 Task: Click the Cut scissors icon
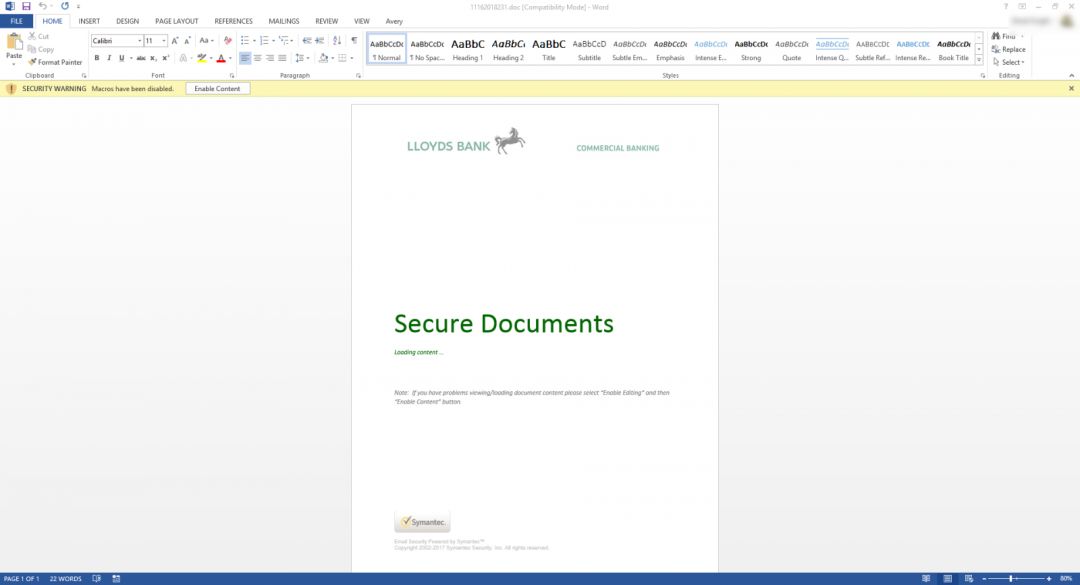coord(32,36)
